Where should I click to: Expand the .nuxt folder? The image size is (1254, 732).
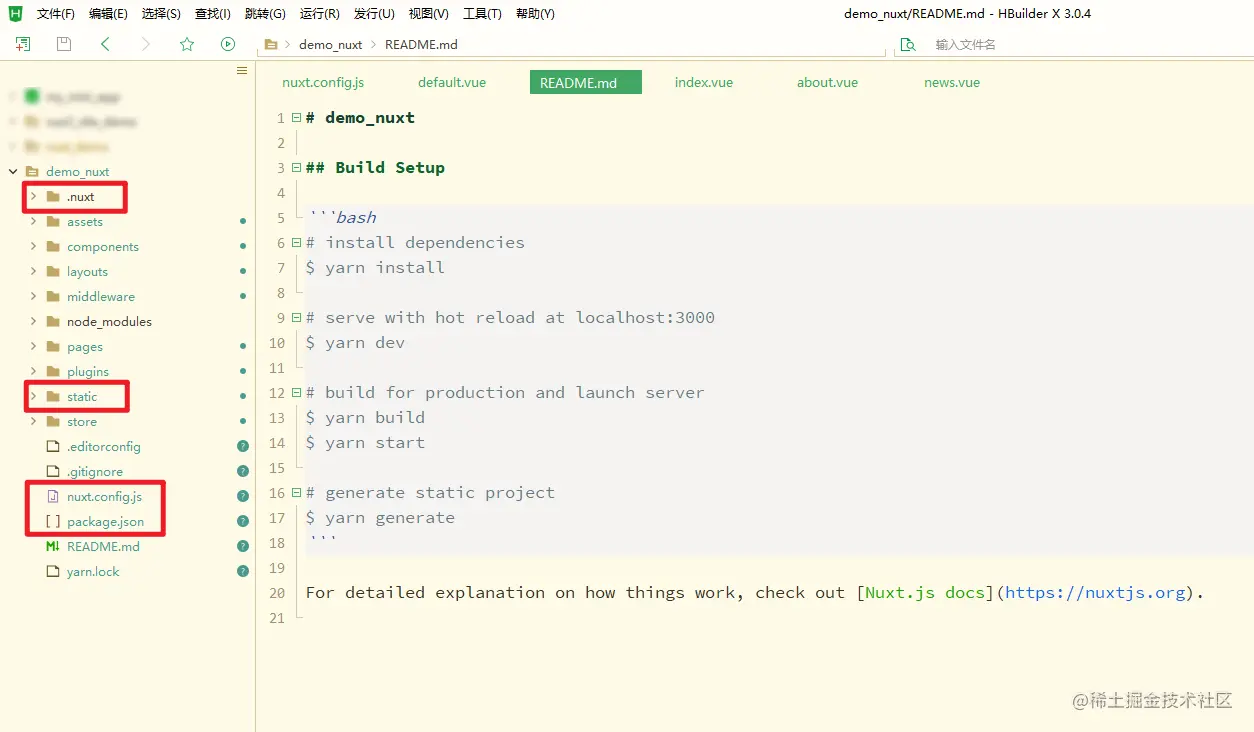[x=33, y=197]
